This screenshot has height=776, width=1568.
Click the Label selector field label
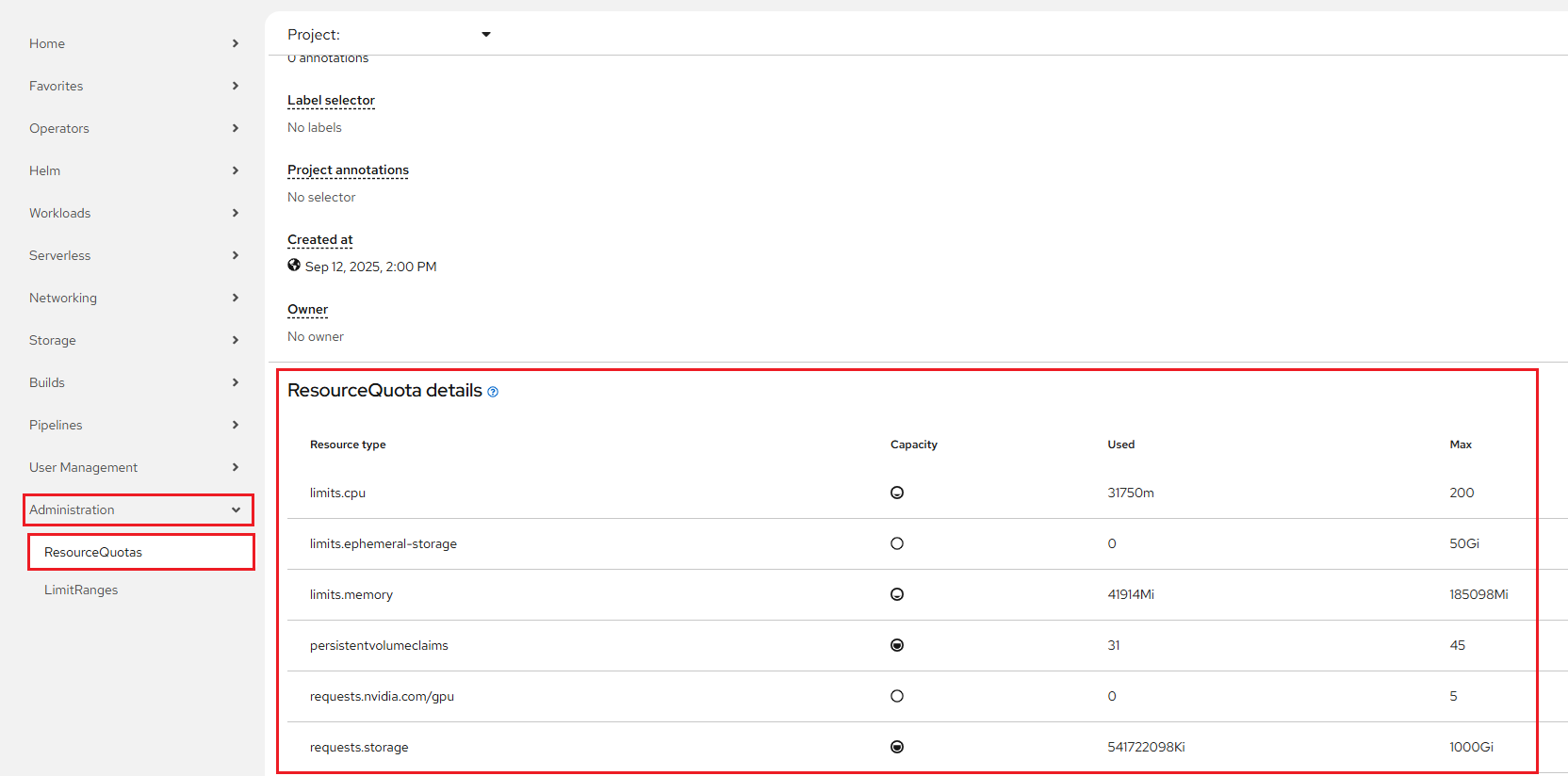click(331, 100)
